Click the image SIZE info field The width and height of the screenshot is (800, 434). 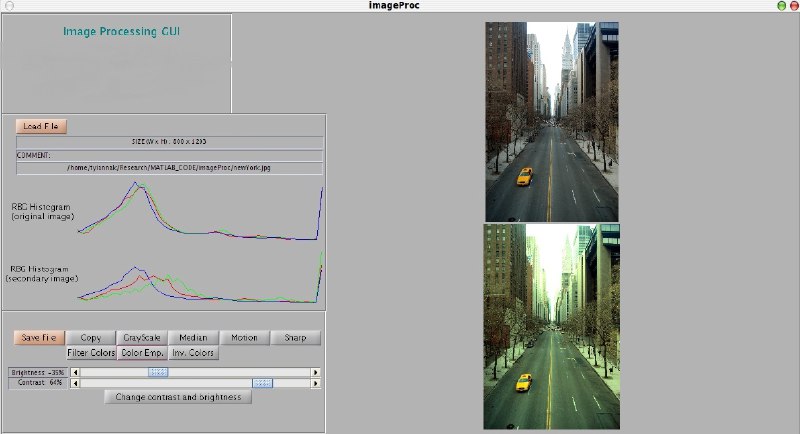[169, 142]
